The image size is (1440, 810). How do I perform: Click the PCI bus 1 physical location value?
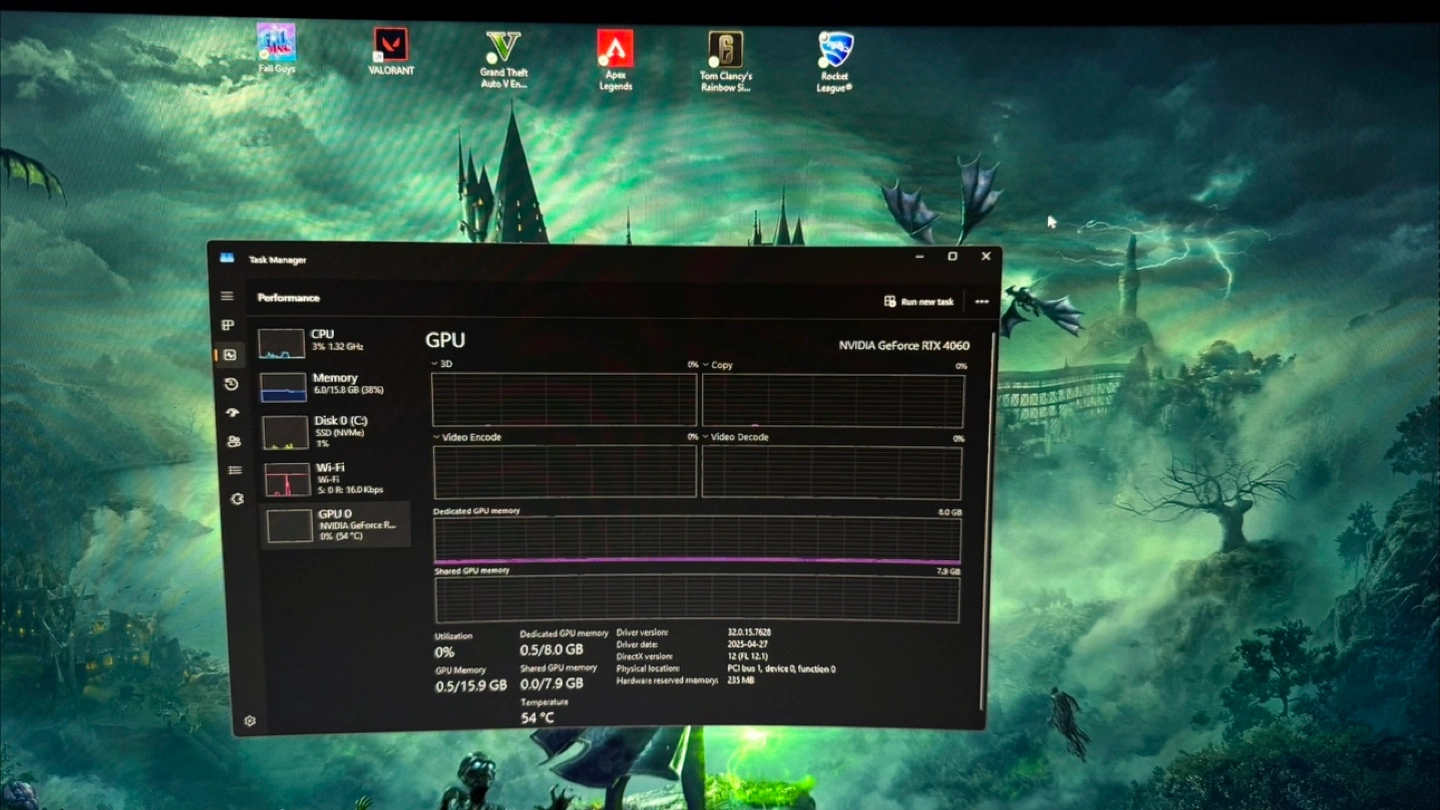click(x=781, y=669)
